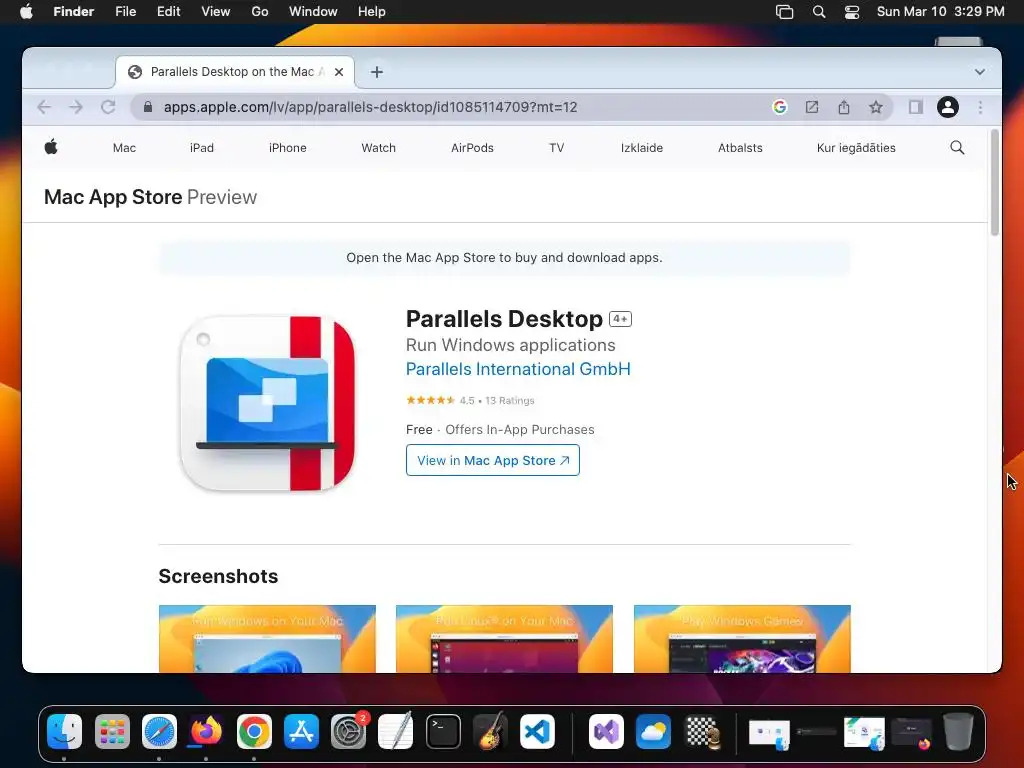The height and width of the screenshot is (768, 1024).
Task: Click the browser forward arrow
Action: (x=76, y=107)
